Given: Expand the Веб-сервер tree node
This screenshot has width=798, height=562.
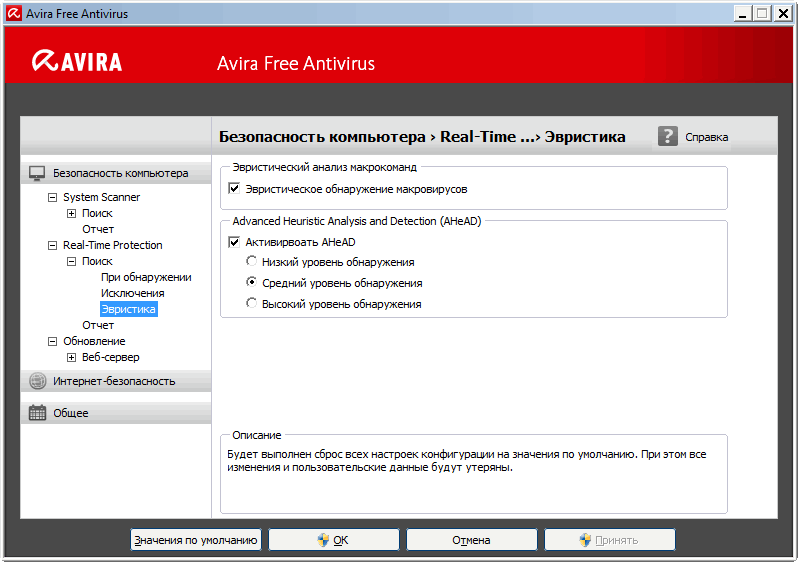Looking at the screenshot, I should pyautogui.click(x=71, y=357).
